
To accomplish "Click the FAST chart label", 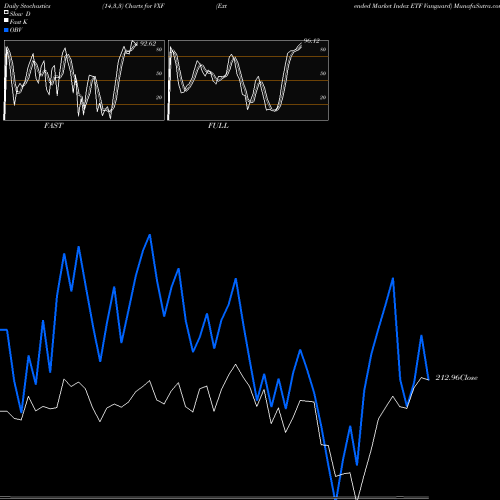I will tap(53, 125).
